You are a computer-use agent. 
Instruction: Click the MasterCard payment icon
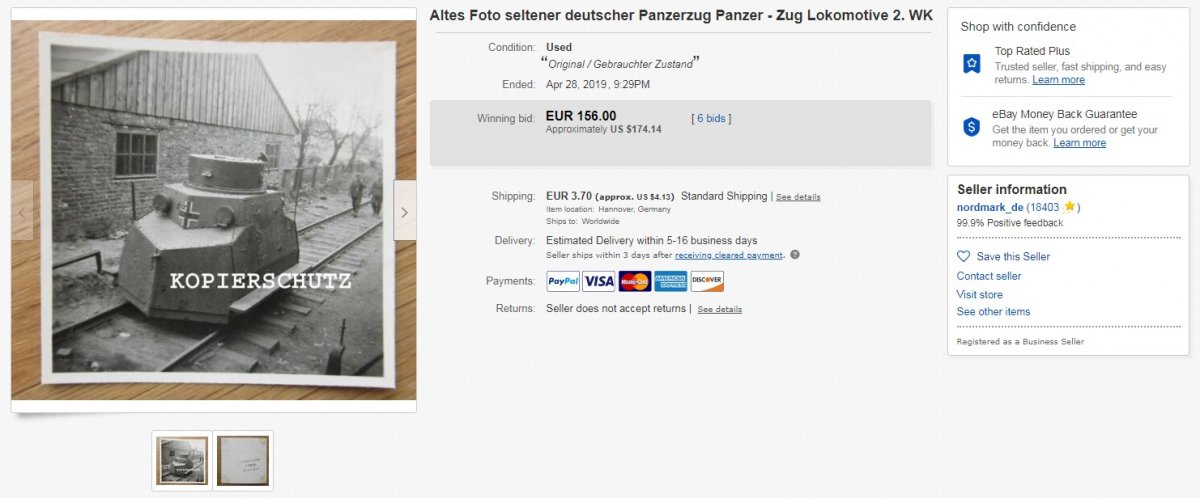point(635,281)
